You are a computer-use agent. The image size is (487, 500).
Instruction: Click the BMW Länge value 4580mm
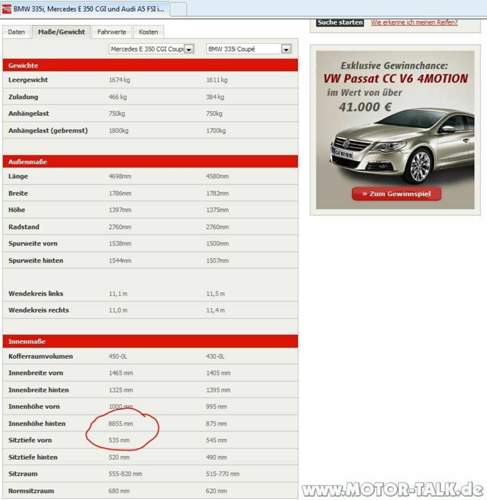(217, 176)
